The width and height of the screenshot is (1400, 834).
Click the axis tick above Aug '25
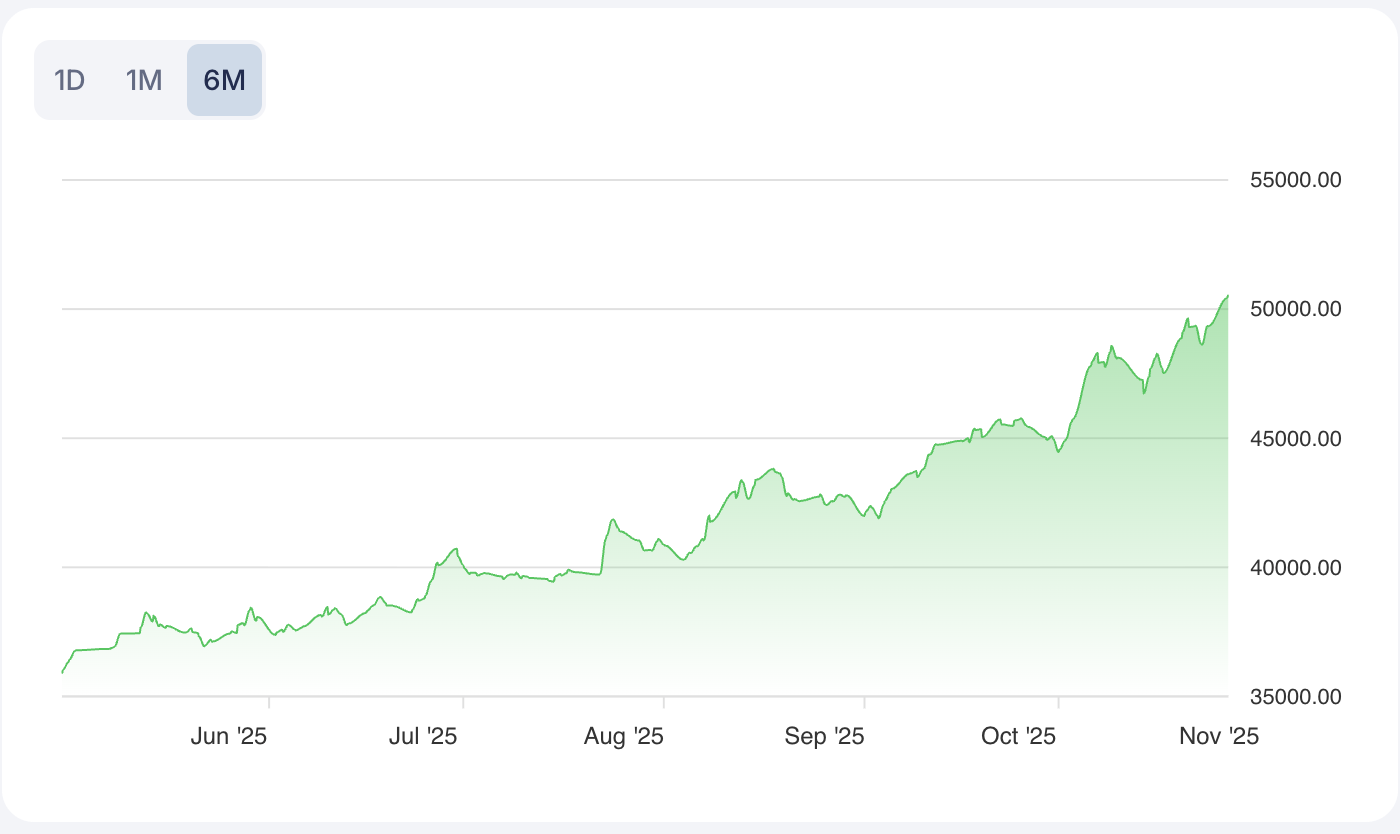tap(664, 701)
